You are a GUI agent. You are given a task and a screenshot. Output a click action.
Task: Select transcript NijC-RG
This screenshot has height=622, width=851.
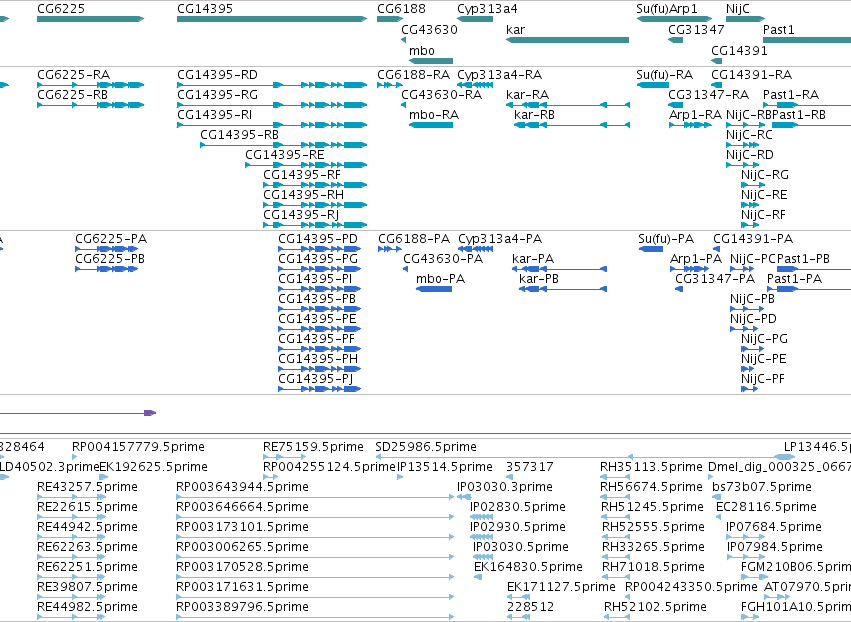click(765, 175)
